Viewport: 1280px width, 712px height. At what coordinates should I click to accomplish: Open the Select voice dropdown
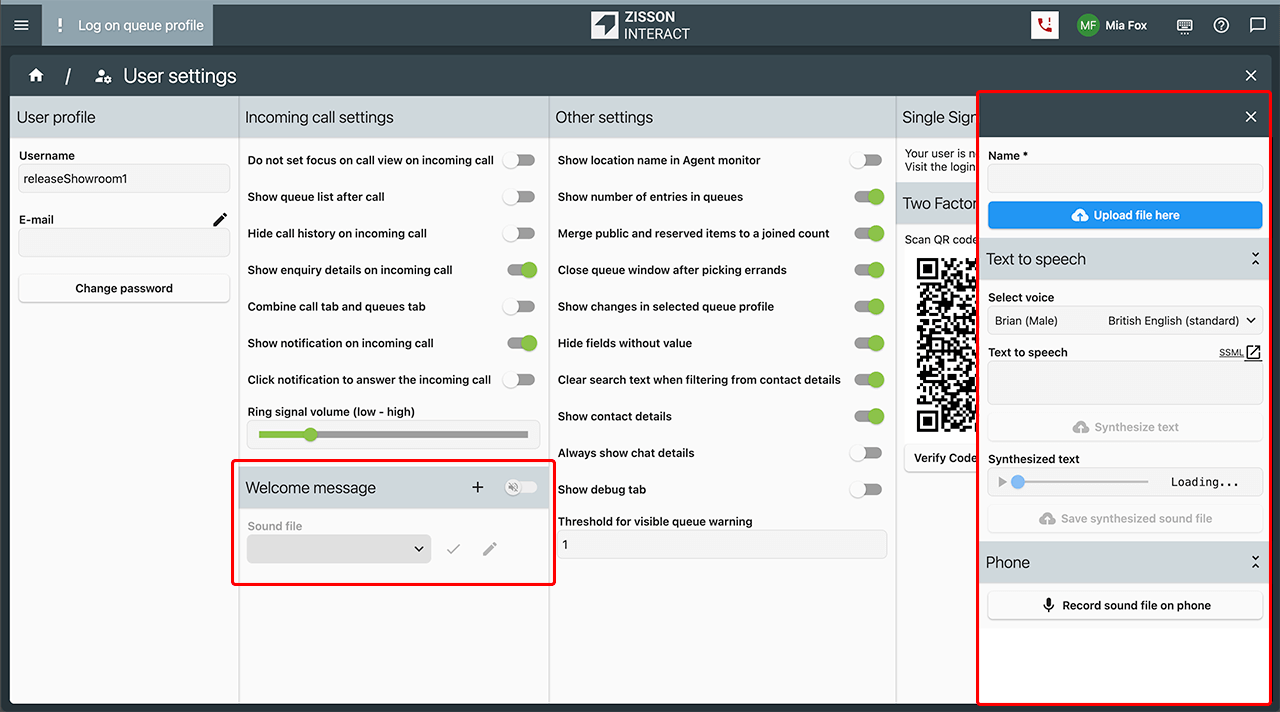coord(1125,321)
